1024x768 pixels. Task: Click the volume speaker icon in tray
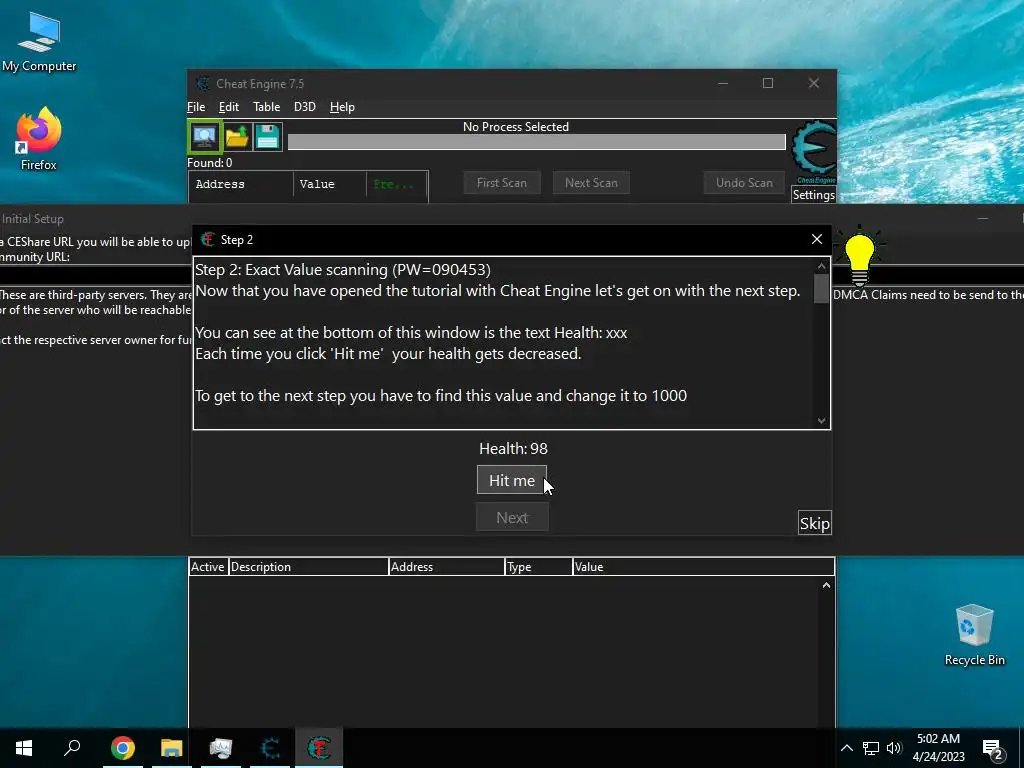[894, 748]
